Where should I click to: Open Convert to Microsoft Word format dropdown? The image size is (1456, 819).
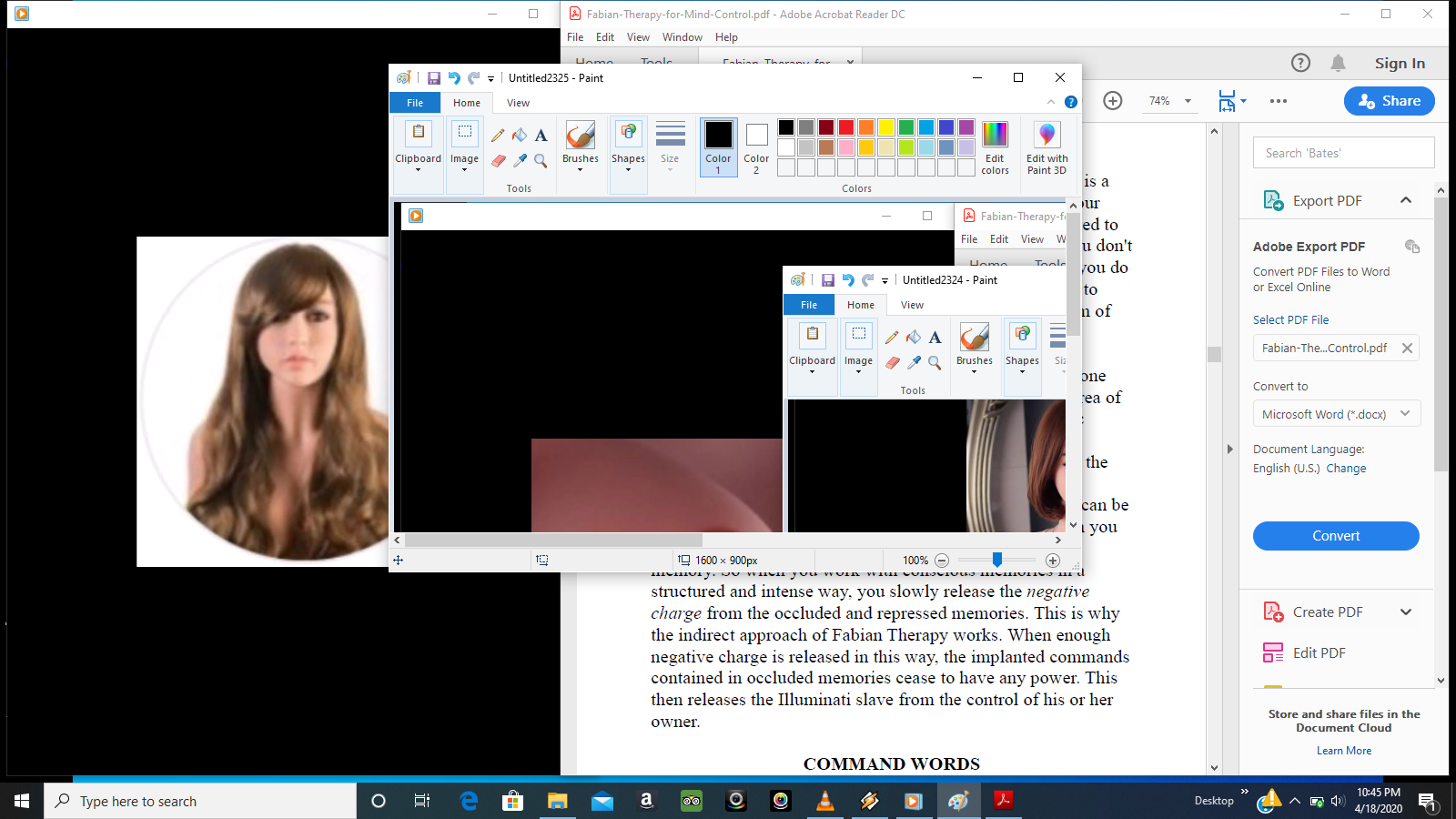(1336, 414)
